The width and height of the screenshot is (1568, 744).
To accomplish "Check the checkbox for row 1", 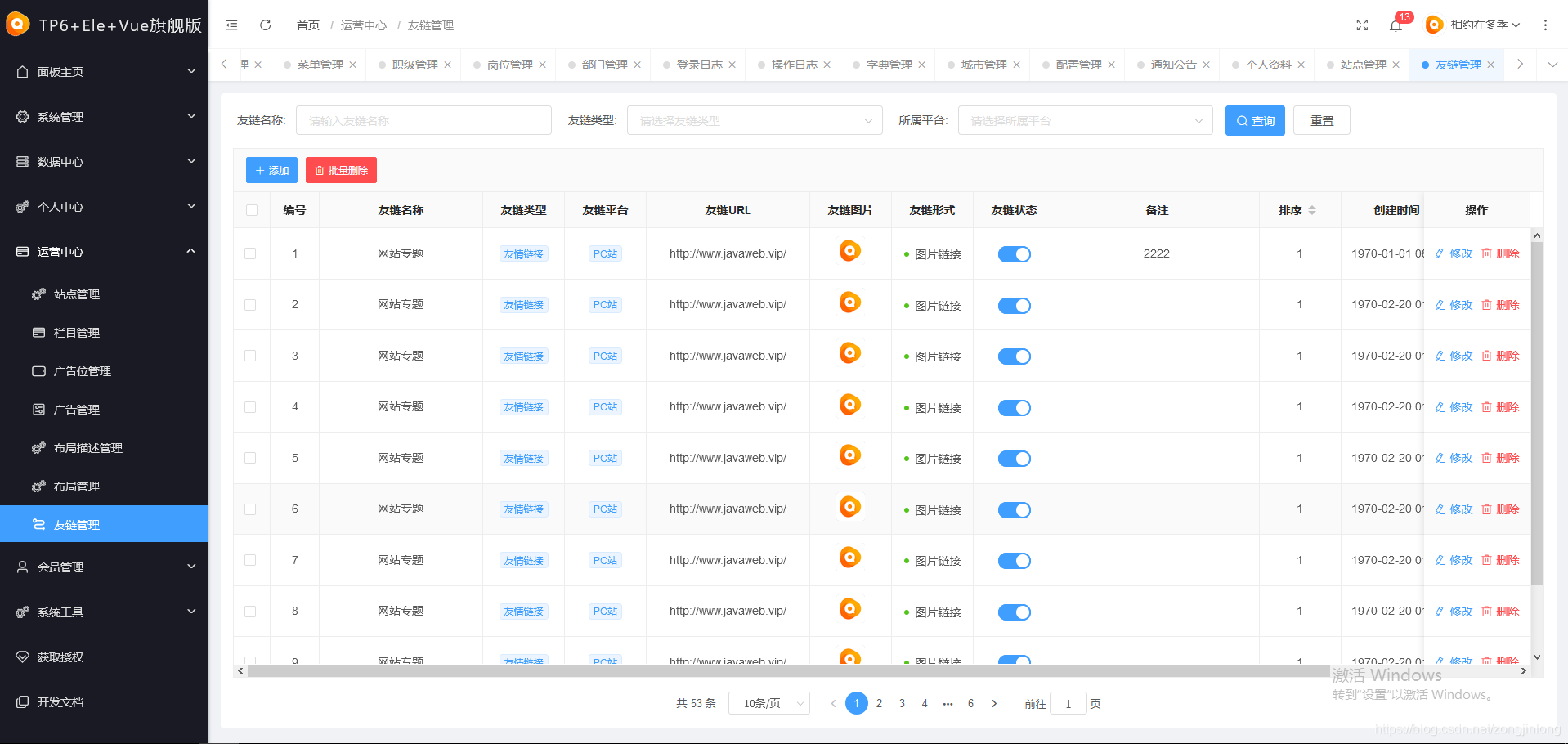I will [x=250, y=253].
